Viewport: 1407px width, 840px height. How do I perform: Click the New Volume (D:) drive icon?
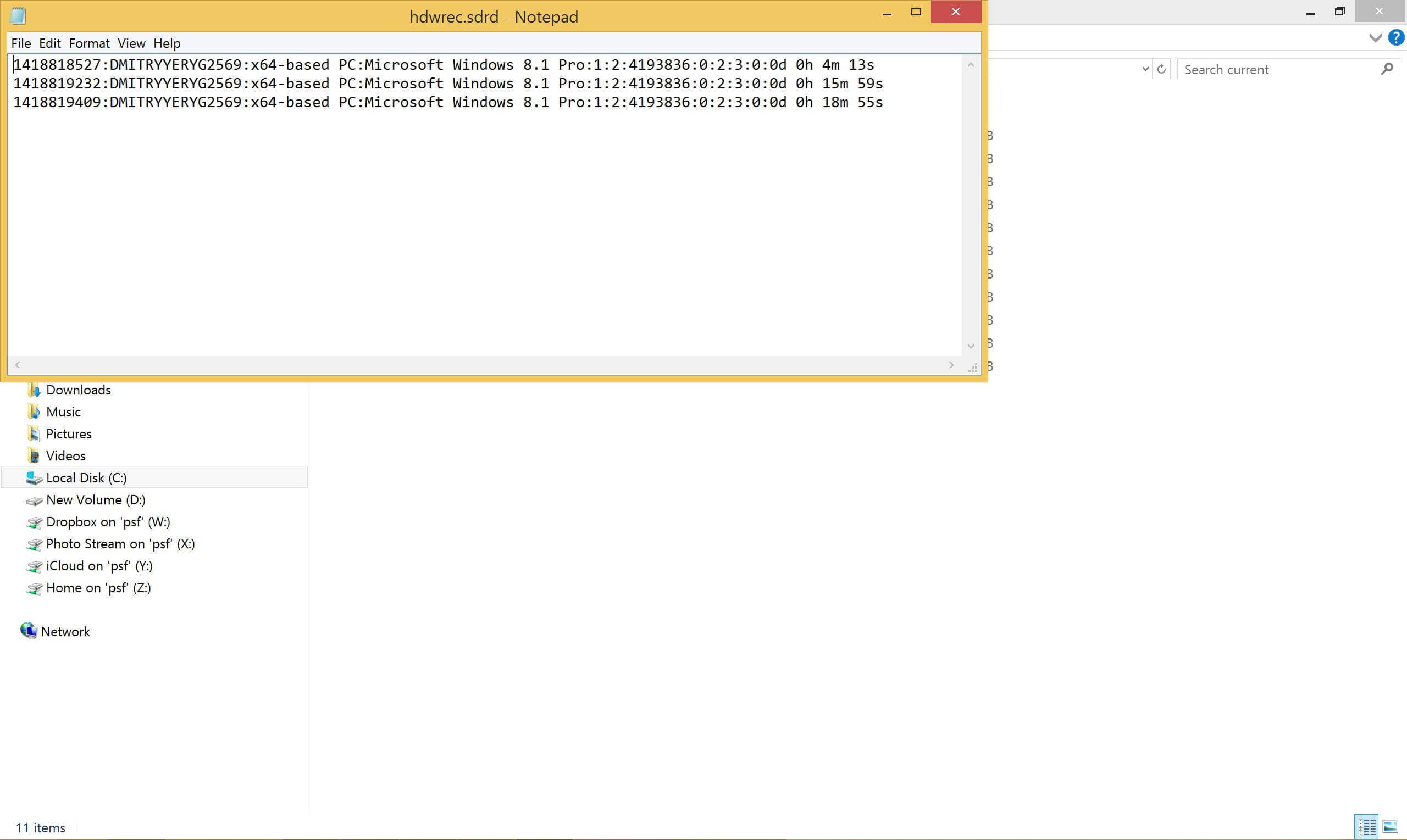pos(34,501)
